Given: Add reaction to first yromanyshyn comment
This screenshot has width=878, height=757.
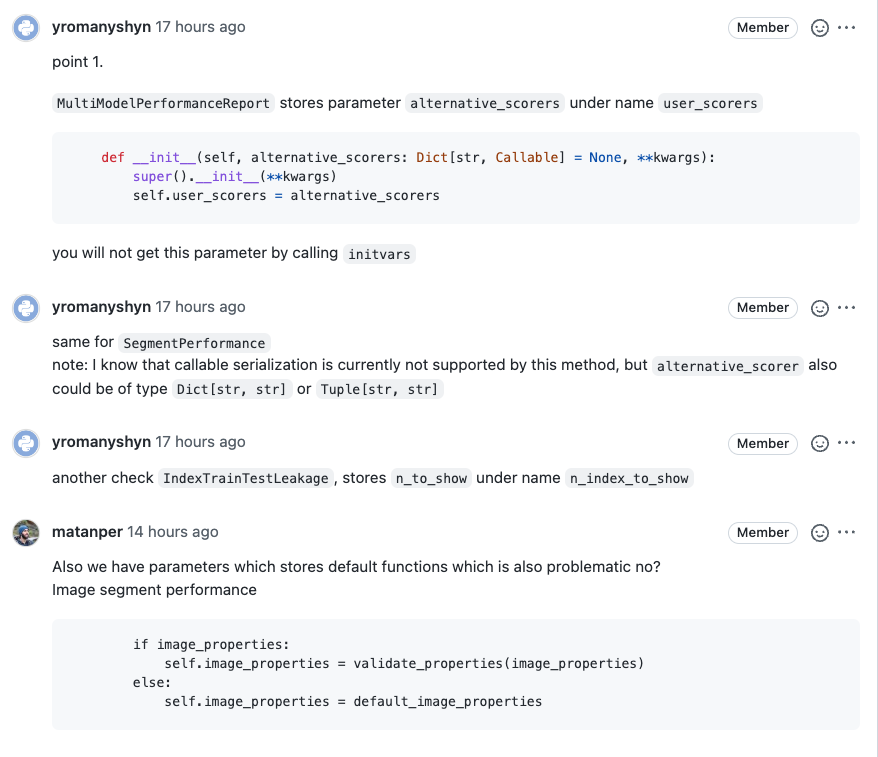Looking at the screenshot, I should point(820,27).
